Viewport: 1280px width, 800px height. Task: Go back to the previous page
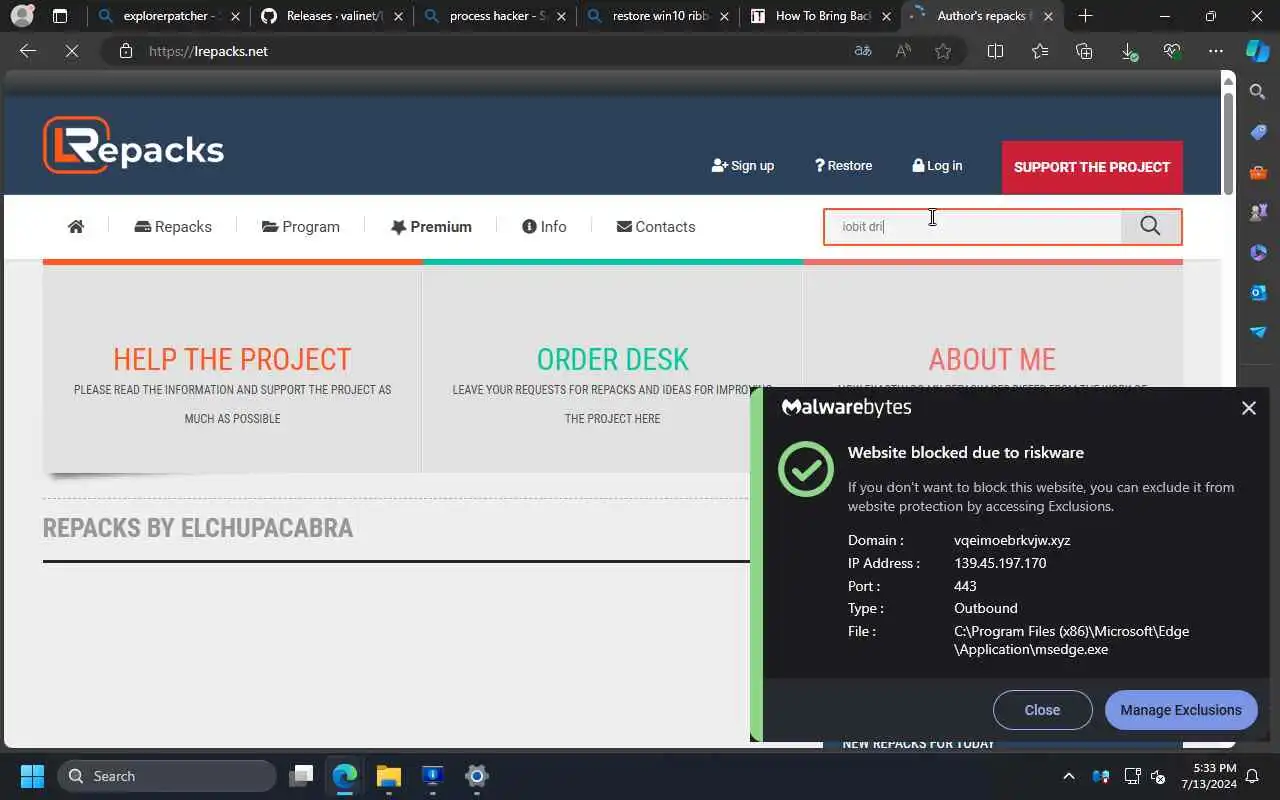coord(28,51)
